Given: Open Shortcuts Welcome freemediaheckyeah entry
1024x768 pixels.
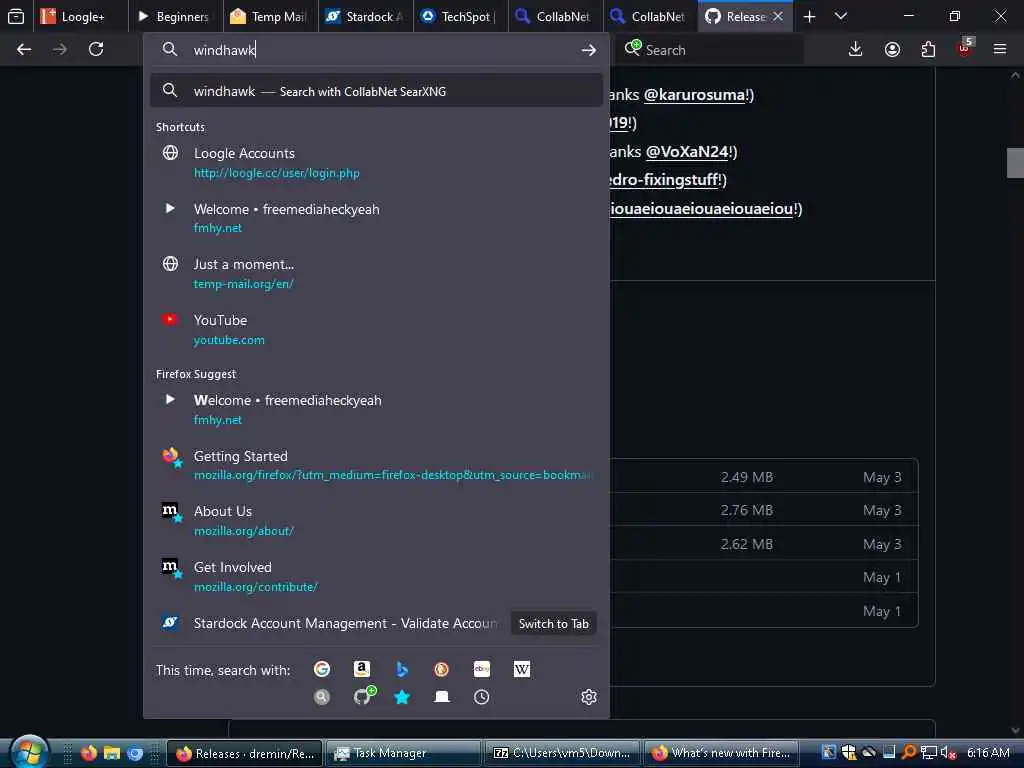Looking at the screenshot, I should pos(377,218).
